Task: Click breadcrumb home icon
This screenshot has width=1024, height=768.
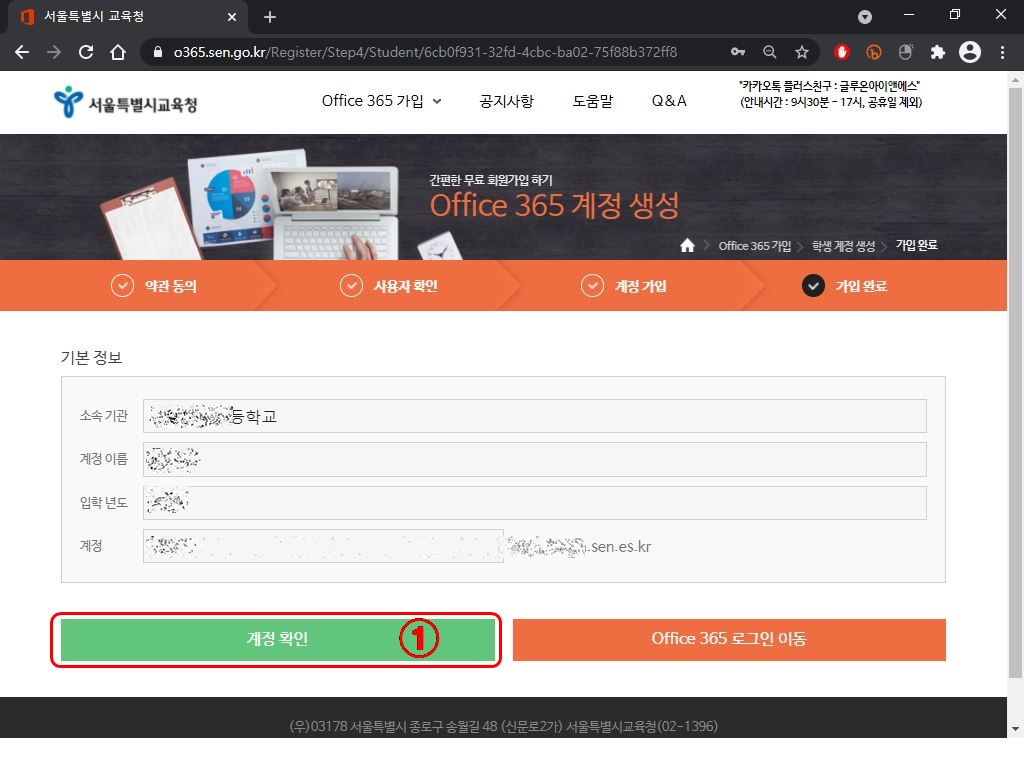Action: click(687, 246)
